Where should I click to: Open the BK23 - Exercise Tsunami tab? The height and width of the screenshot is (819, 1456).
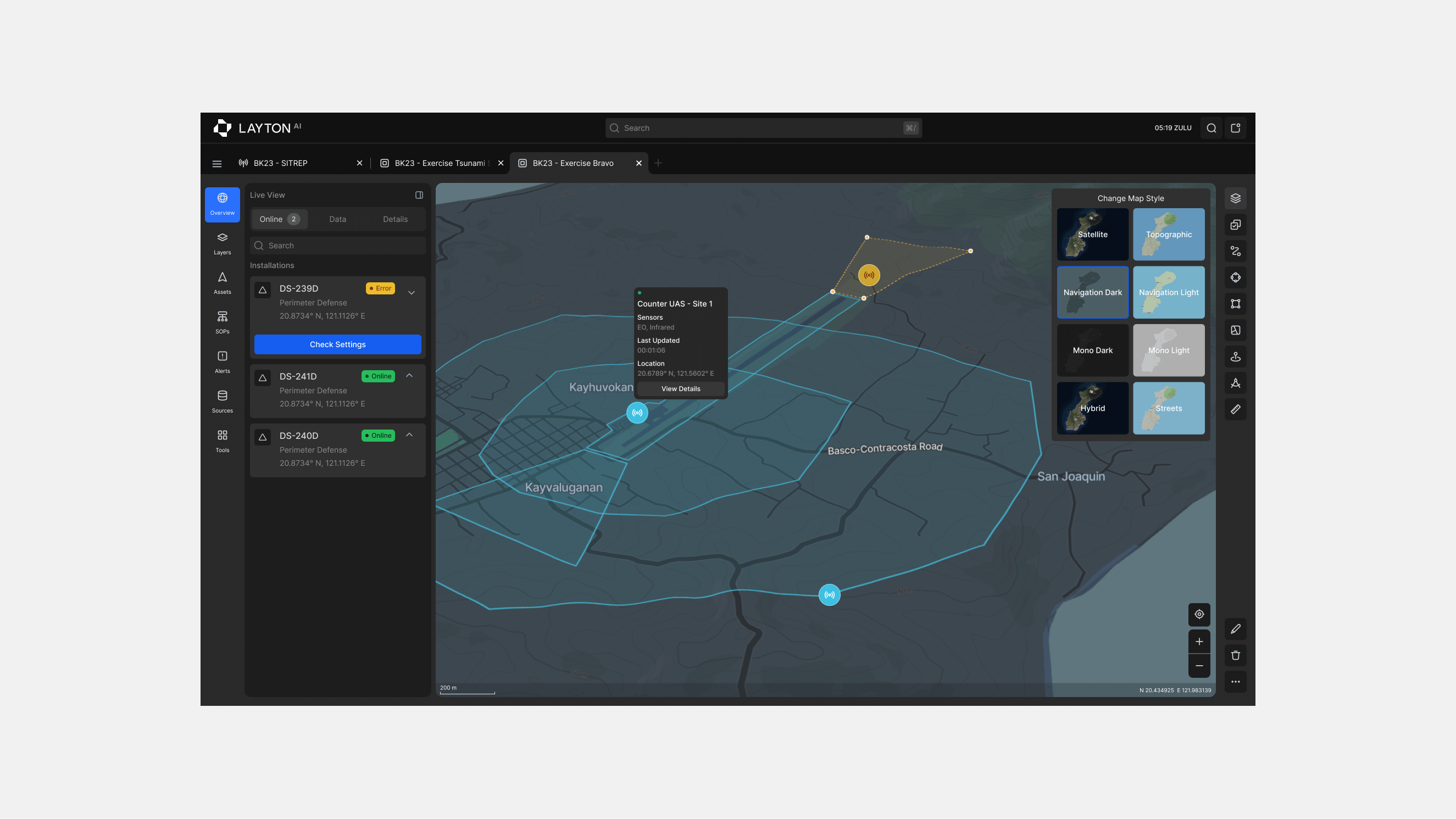click(440, 163)
